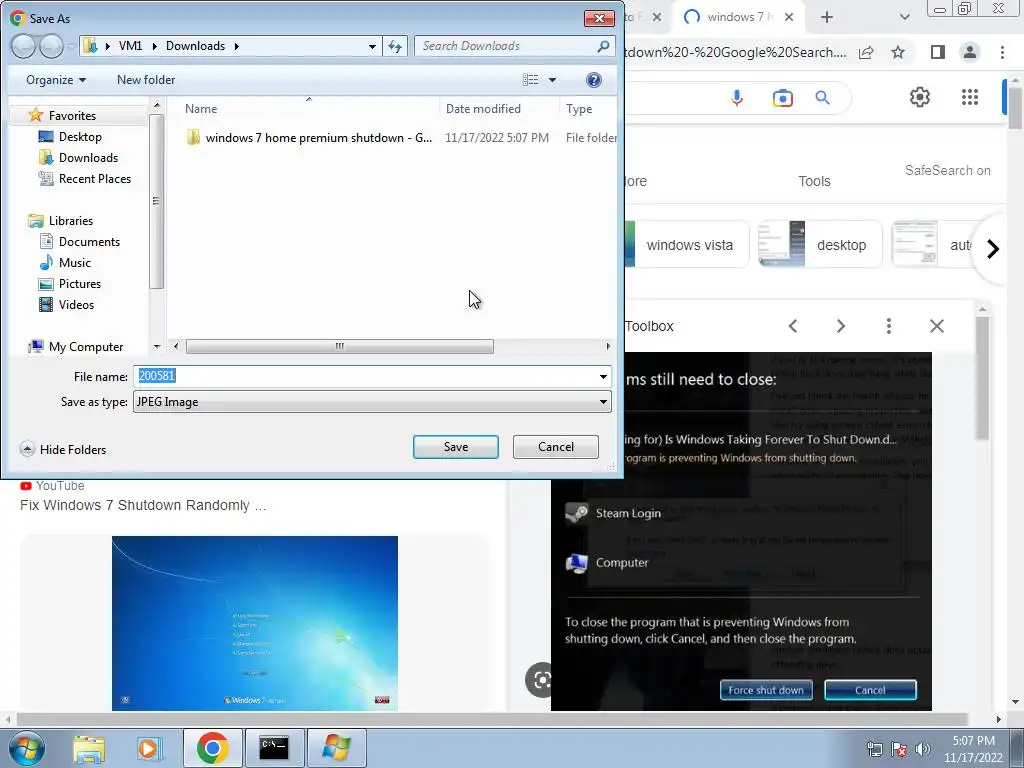Sort files by Date modified column
1024x768 pixels.
483,109
